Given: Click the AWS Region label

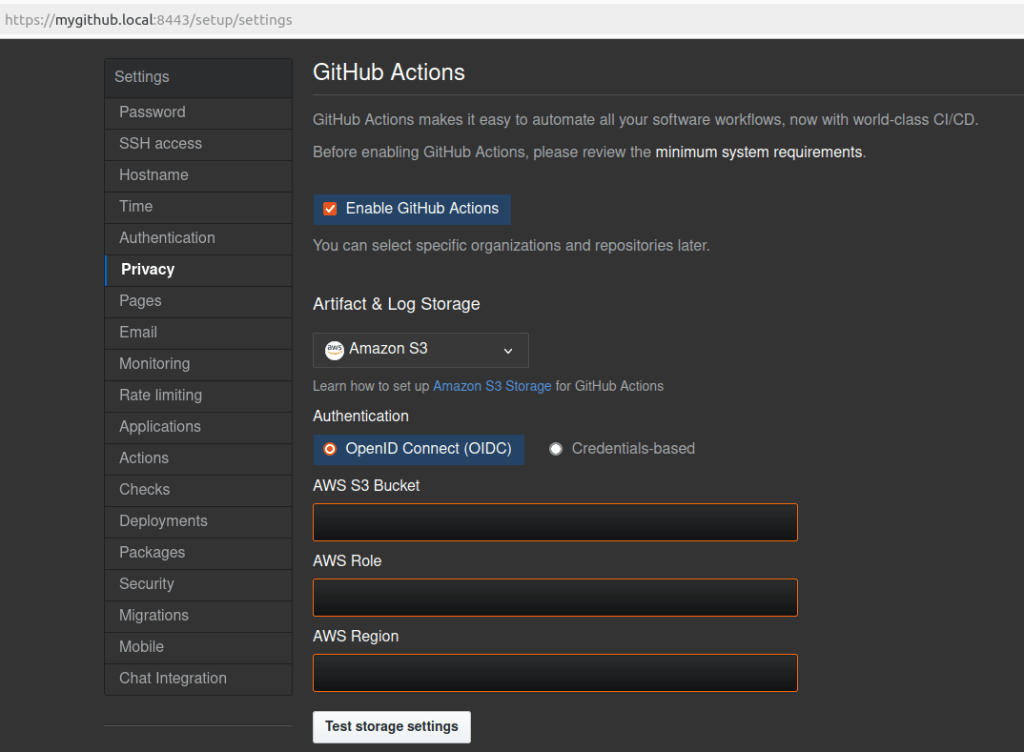Looking at the screenshot, I should (355, 636).
